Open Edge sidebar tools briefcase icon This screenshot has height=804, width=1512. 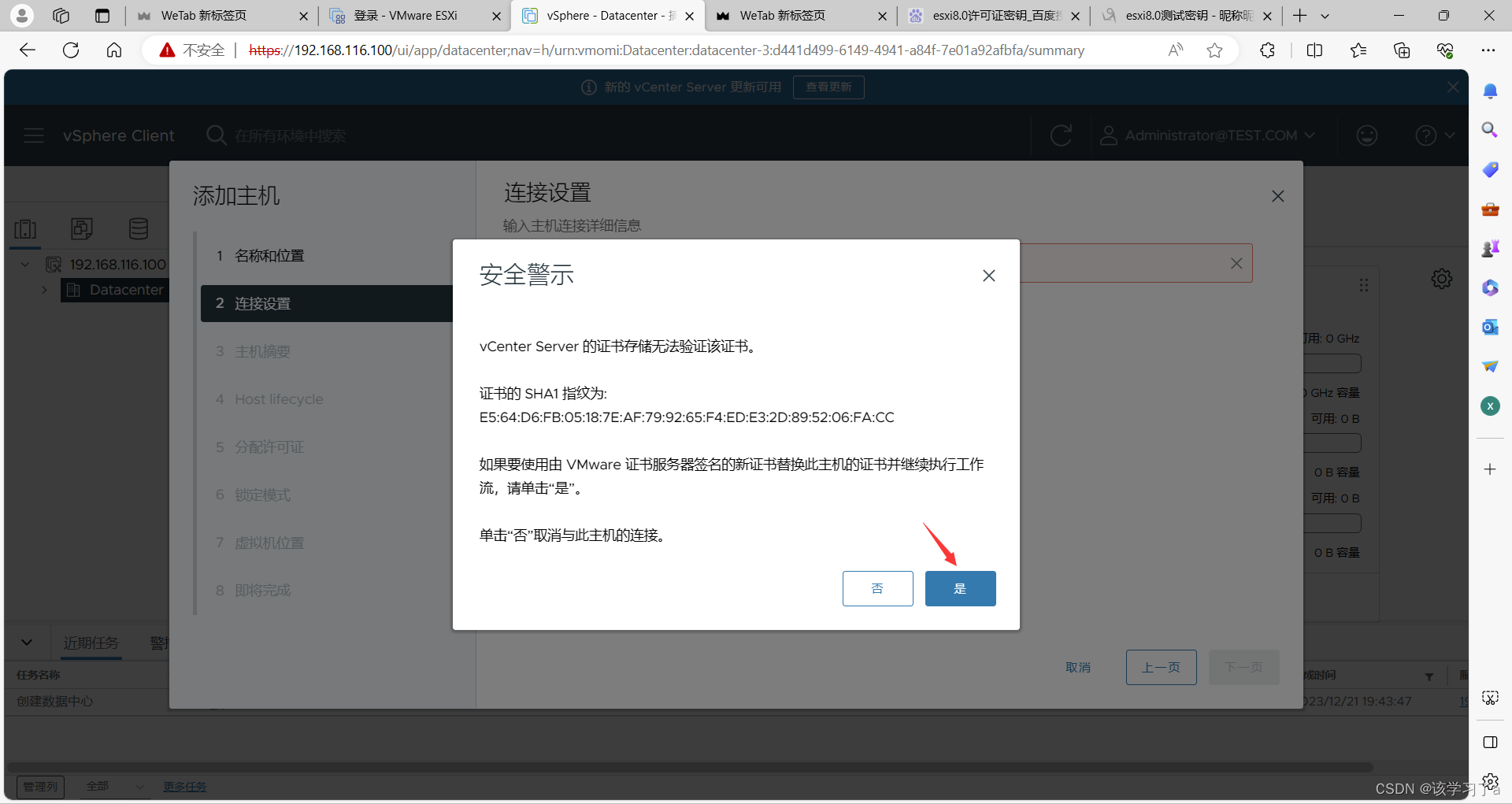(x=1490, y=209)
